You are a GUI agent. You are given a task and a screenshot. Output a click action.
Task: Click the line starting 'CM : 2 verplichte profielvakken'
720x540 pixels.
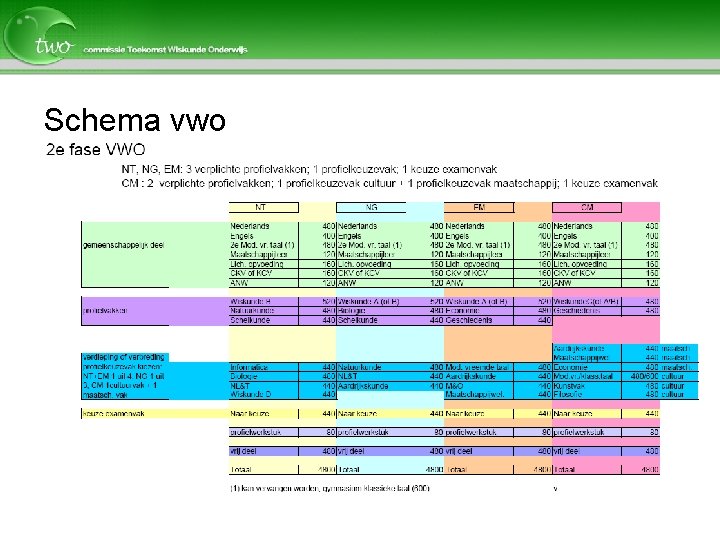pyautogui.click(x=389, y=183)
